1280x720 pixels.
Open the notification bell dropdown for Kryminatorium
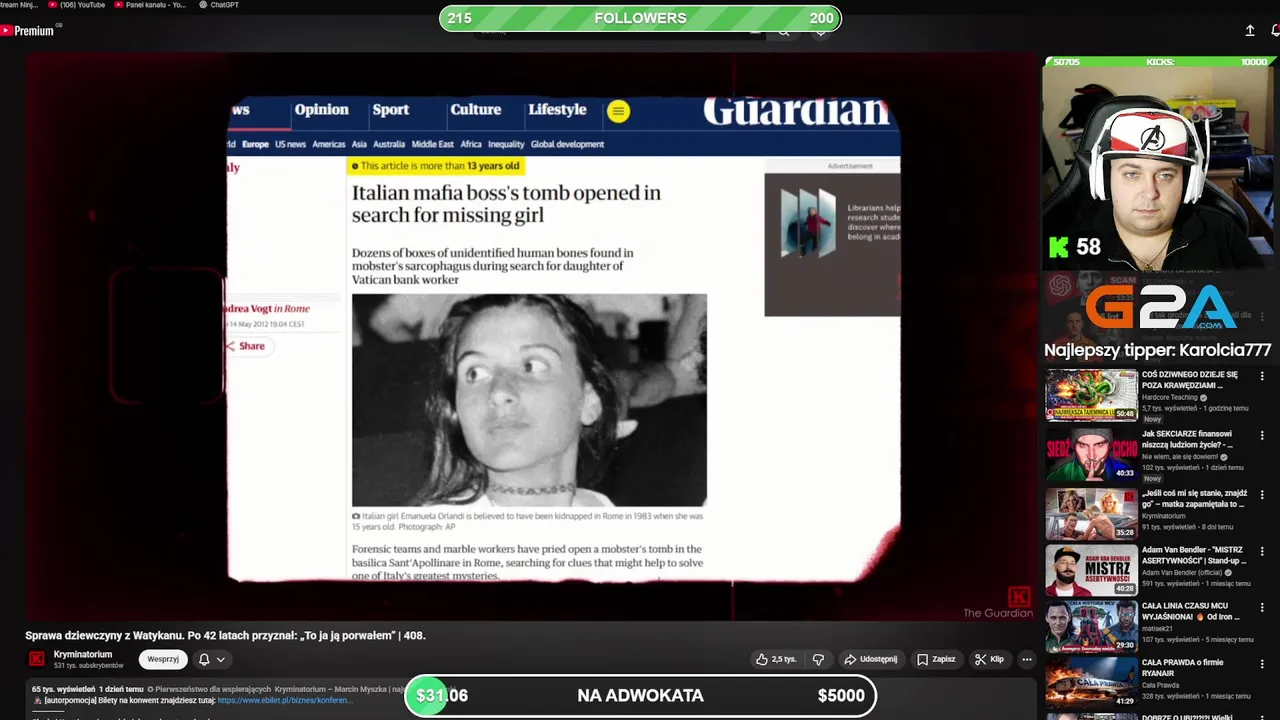tap(211, 659)
